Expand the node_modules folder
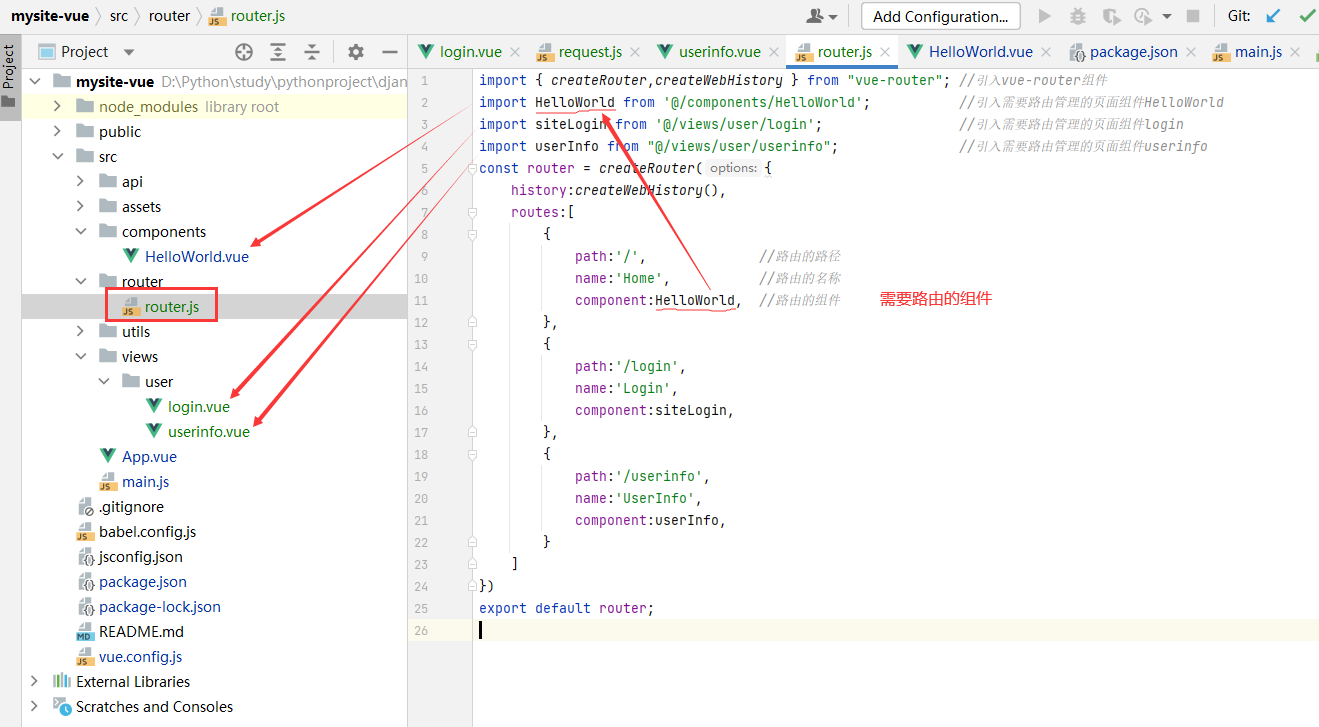The image size is (1319, 727). 57,107
